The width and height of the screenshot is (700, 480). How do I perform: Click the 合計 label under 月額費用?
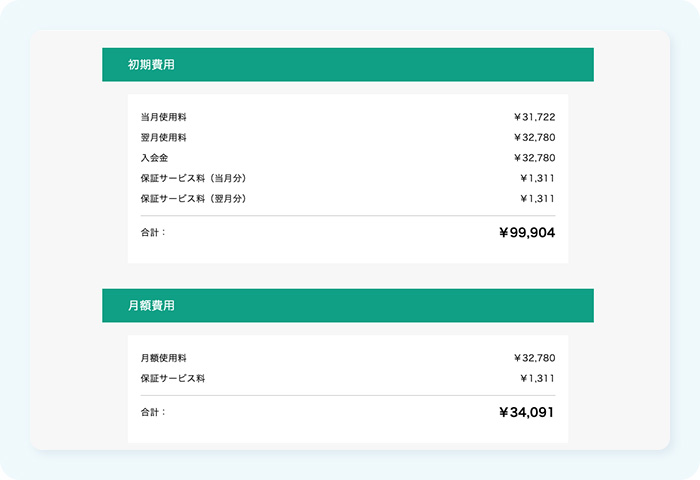(x=153, y=411)
